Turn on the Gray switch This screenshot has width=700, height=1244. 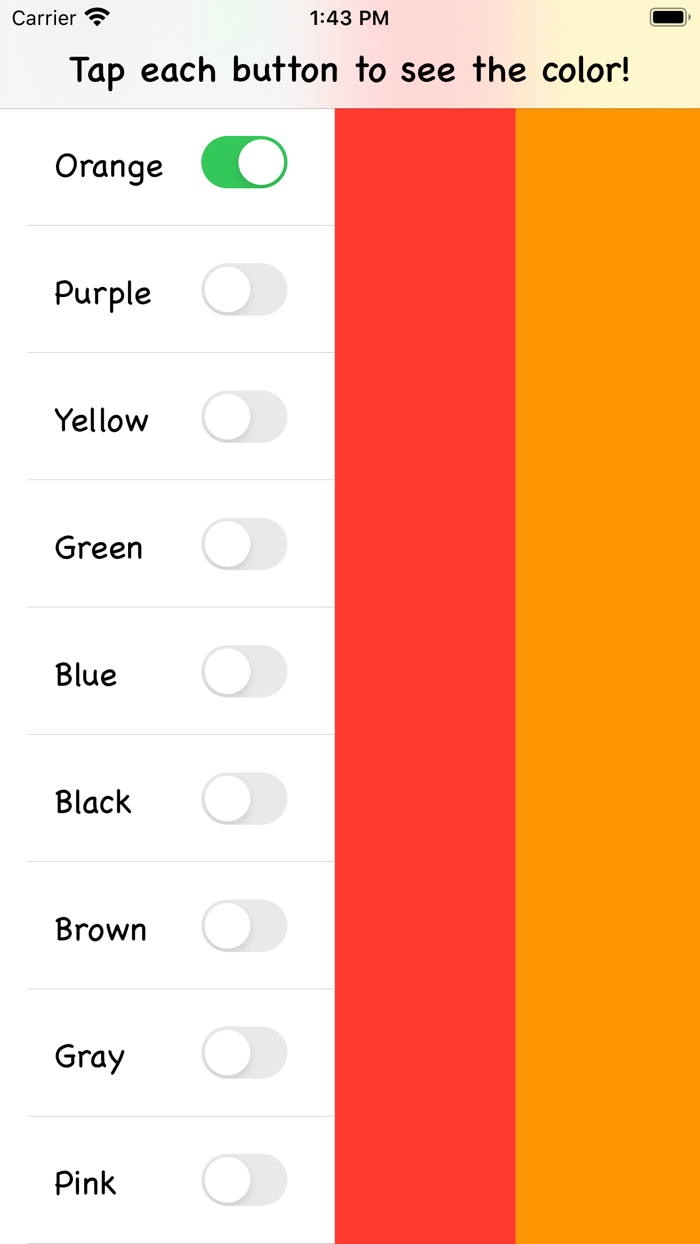pyautogui.click(x=244, y=1052)
